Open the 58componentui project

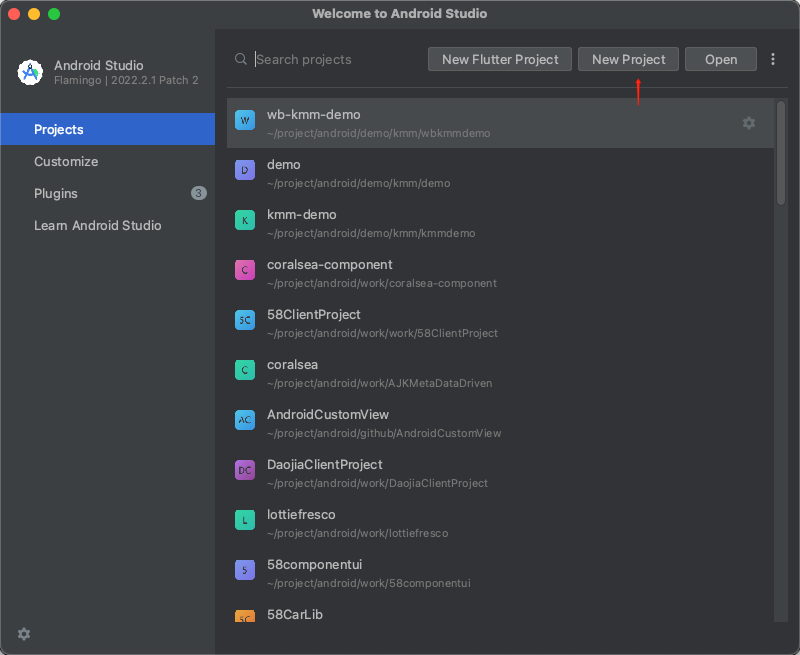[500, 573]
